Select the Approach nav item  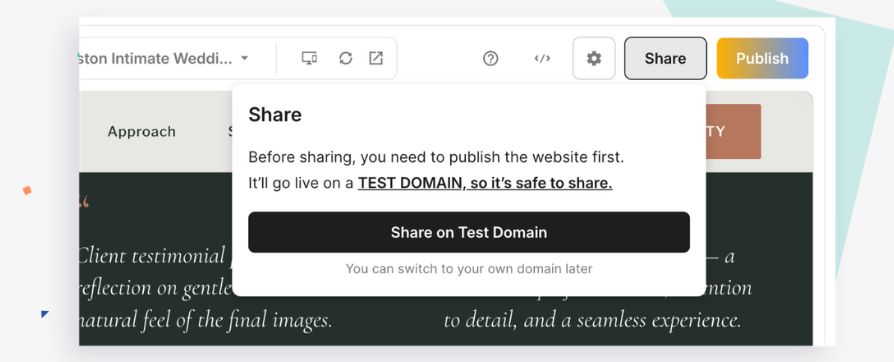[141, 132]
